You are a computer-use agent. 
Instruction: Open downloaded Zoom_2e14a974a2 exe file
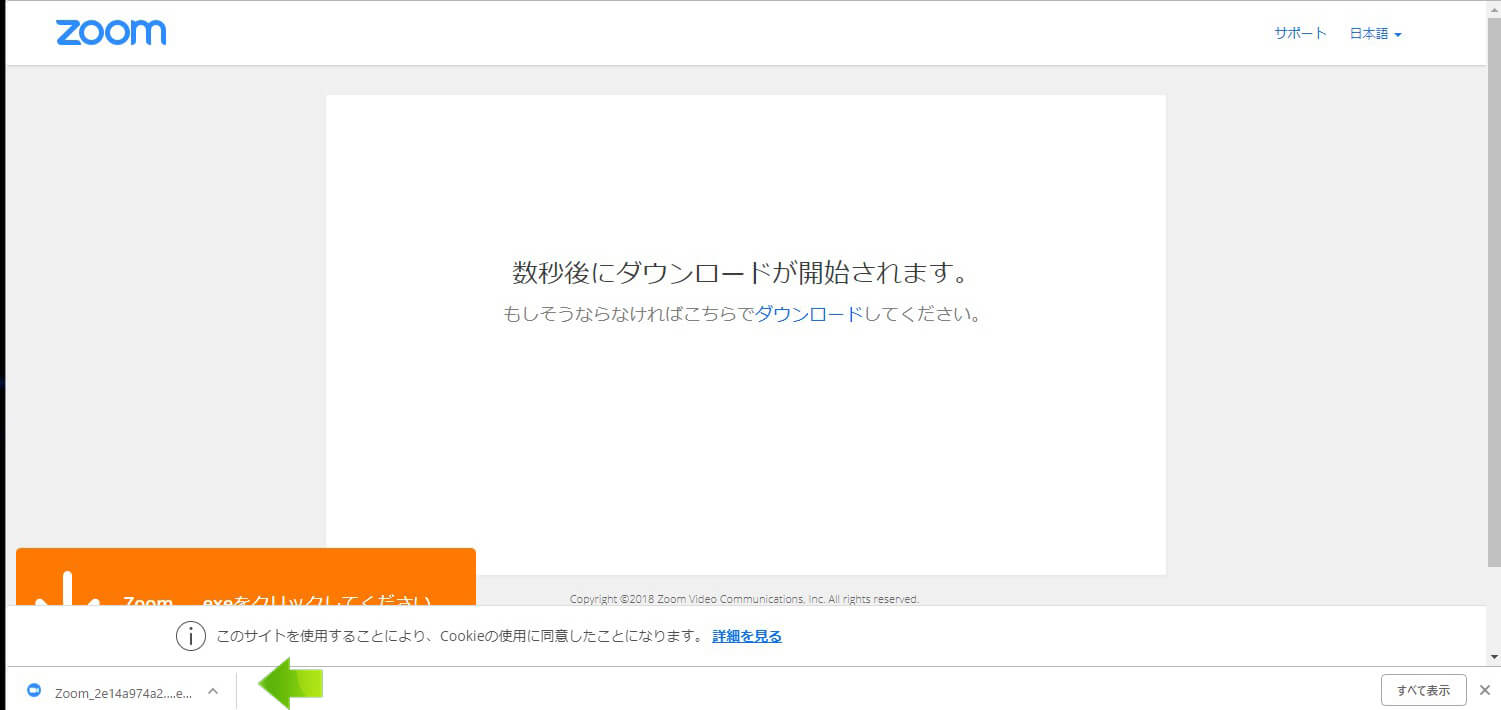(122, 692)
